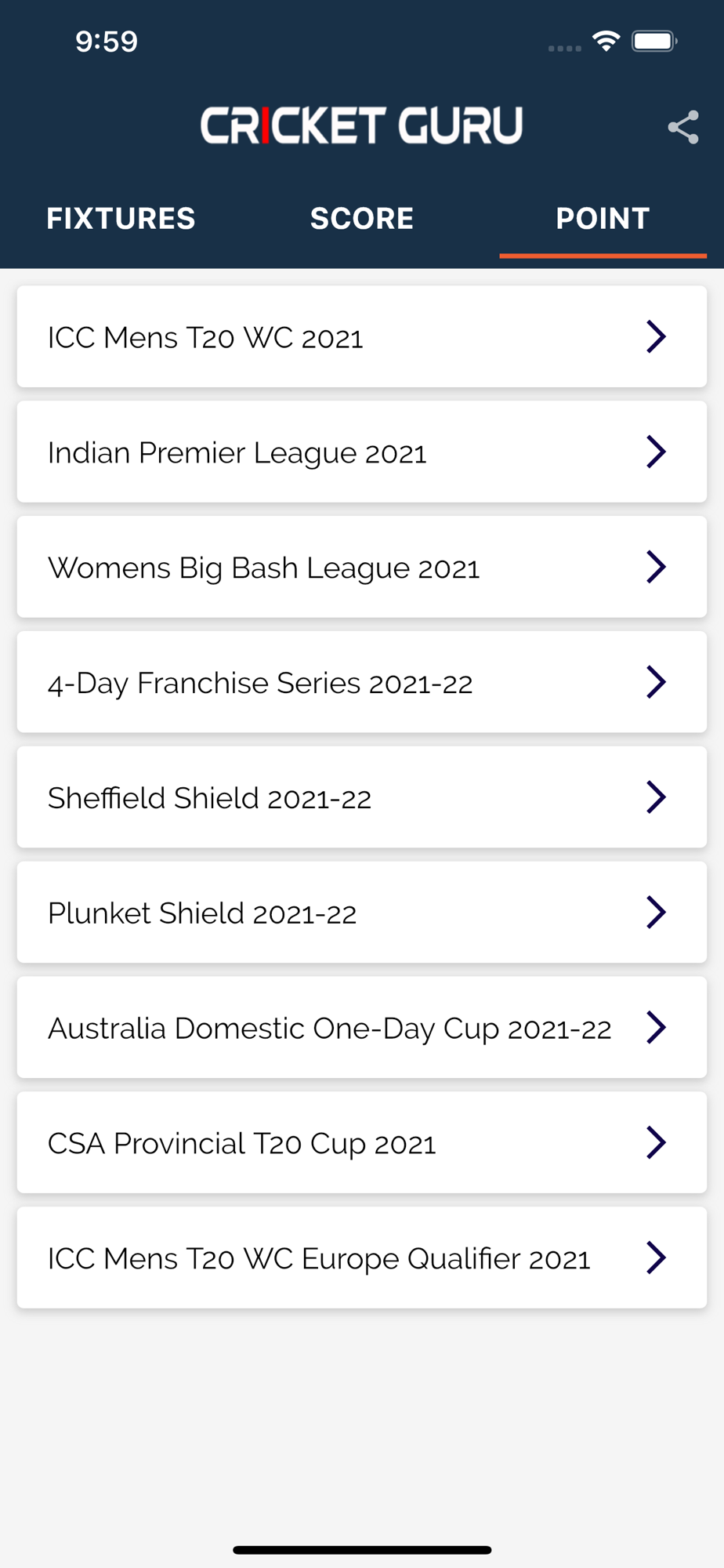Screen dimensions: 724x1568
Task: Switch to the FIXTURES tab
Action: click(x=121, y=219)
